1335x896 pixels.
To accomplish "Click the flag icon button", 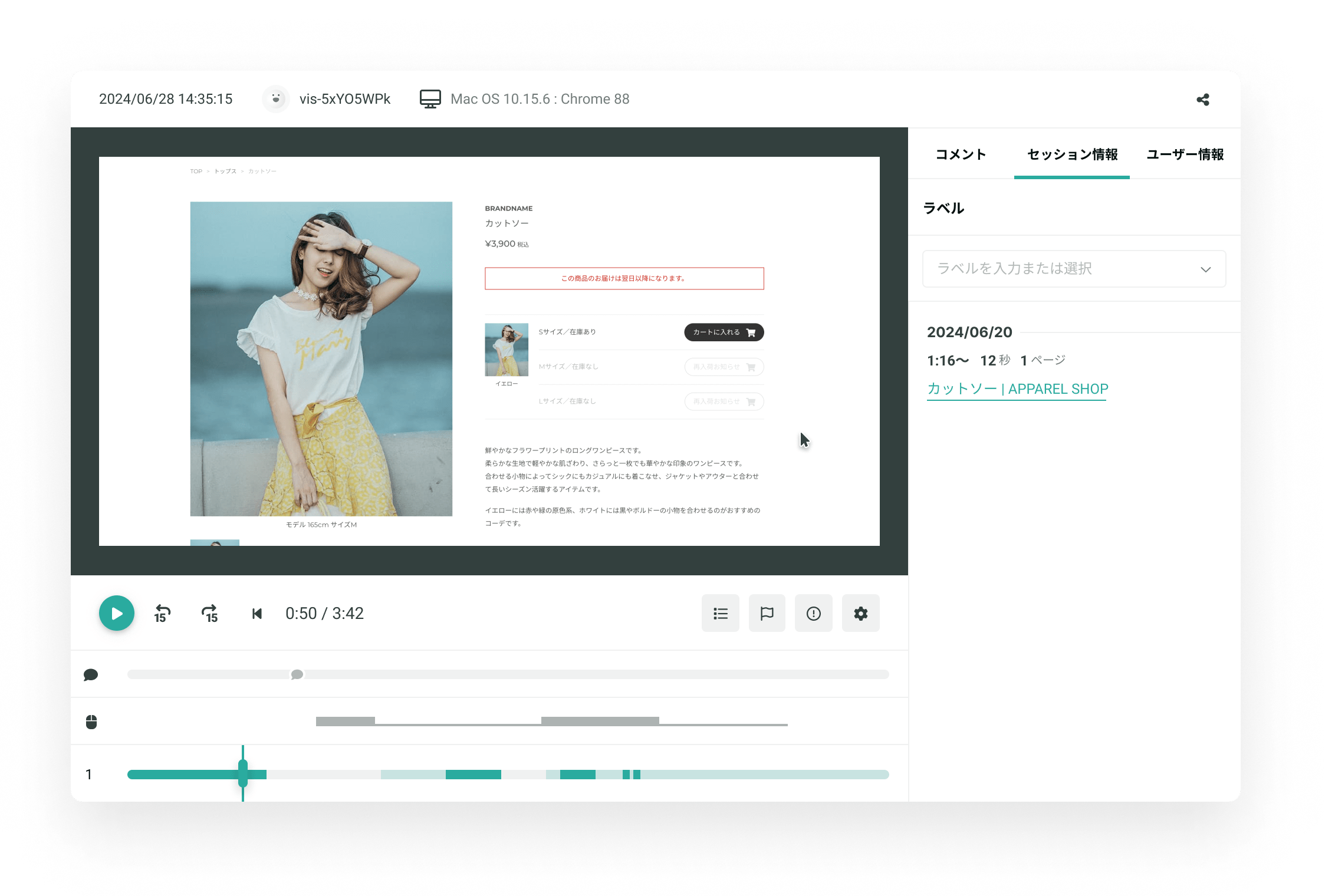I will click(767, 614).
